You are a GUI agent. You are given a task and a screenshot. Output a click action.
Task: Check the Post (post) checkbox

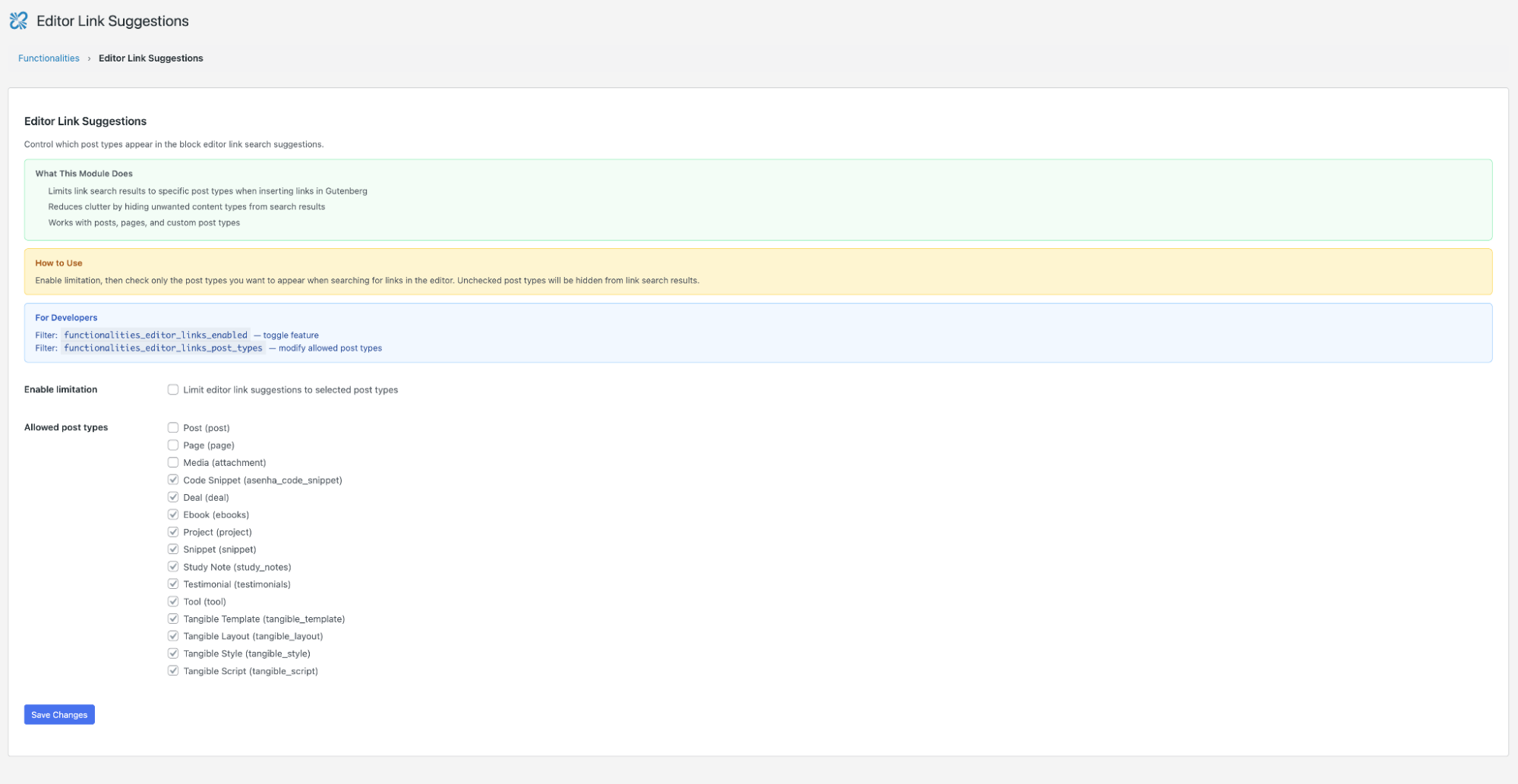point(173,427)
